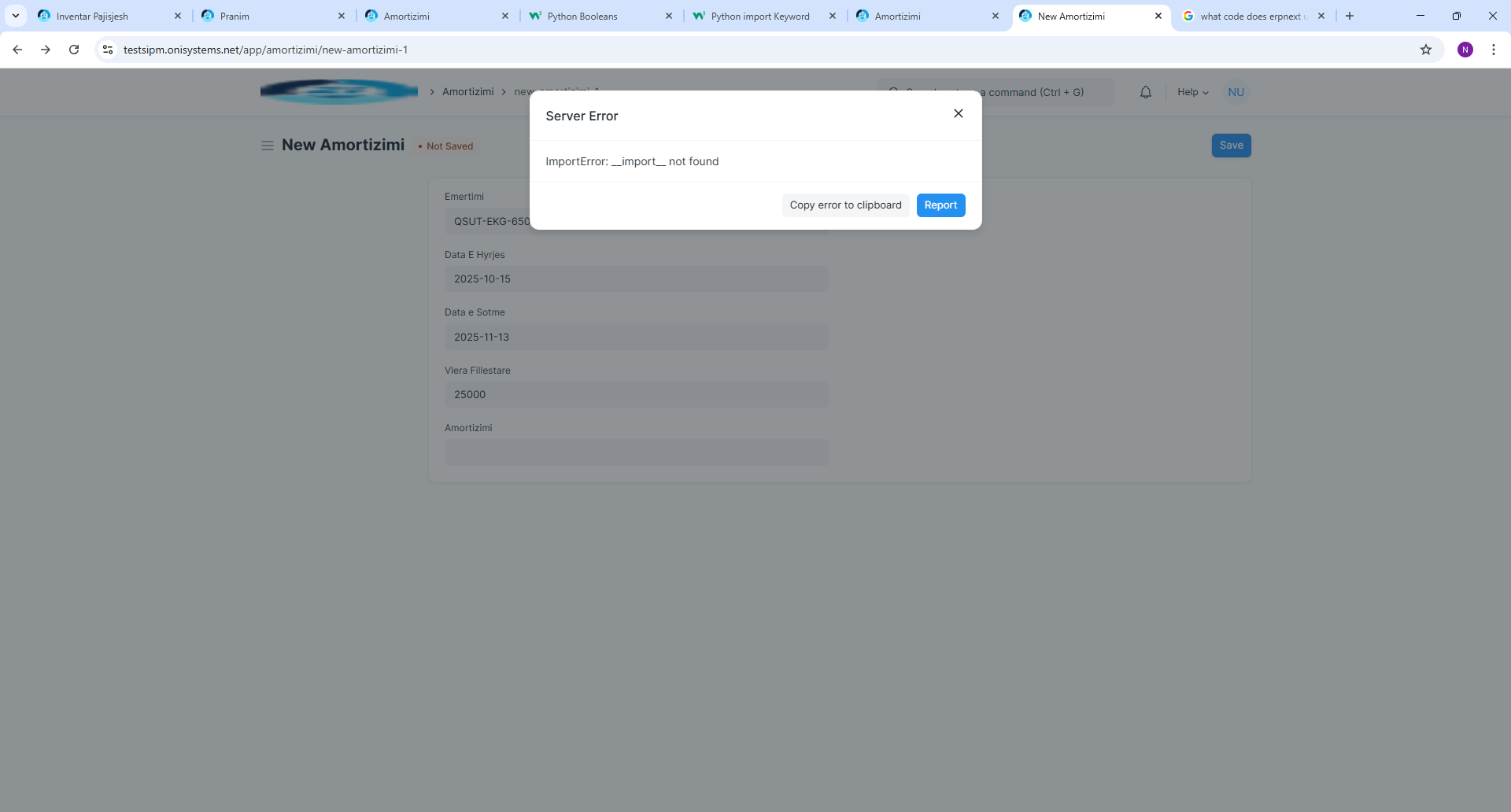The image size is (1511, 812).
Task: Open the tab search dropdown arrow
Action: 15,16
